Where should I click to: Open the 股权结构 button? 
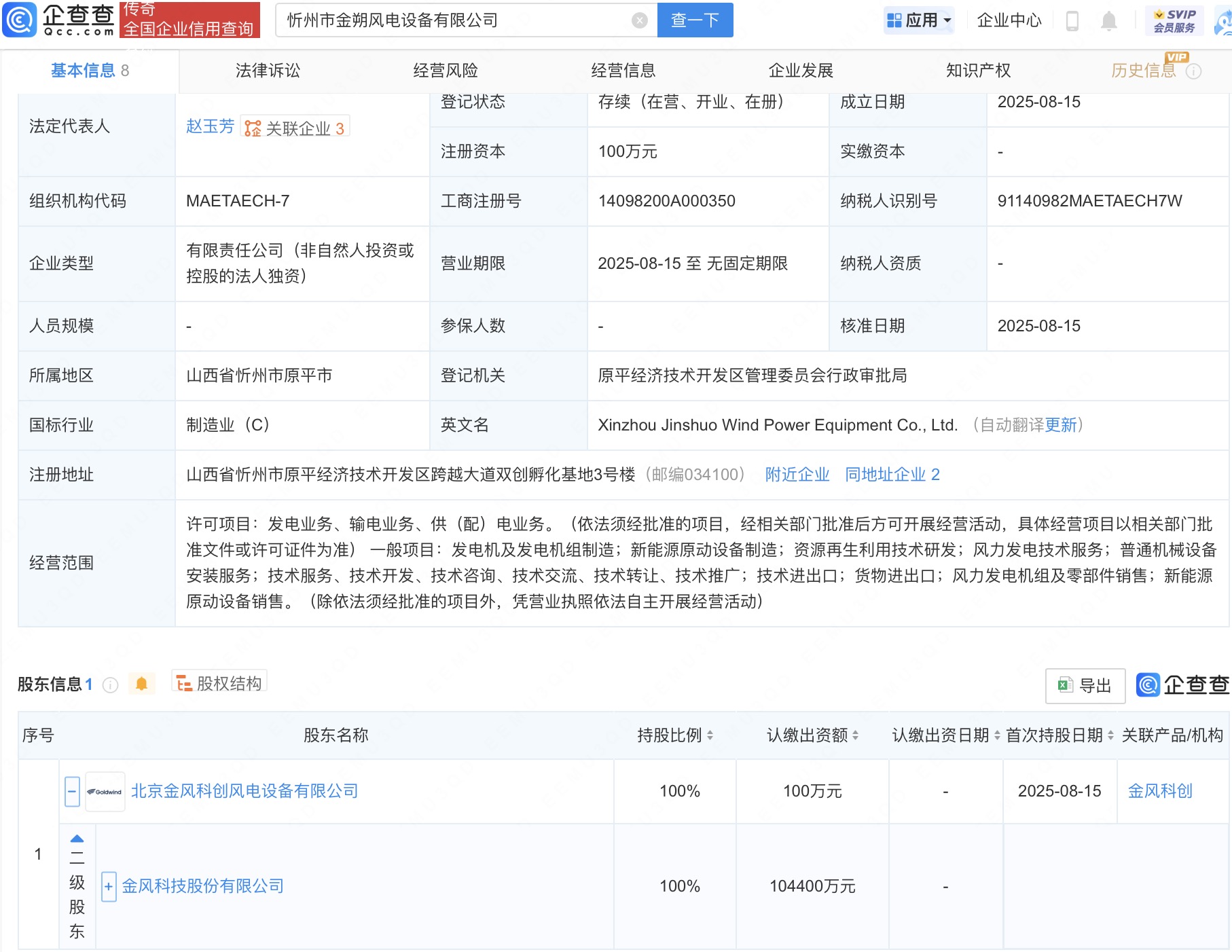click(219, 683)
